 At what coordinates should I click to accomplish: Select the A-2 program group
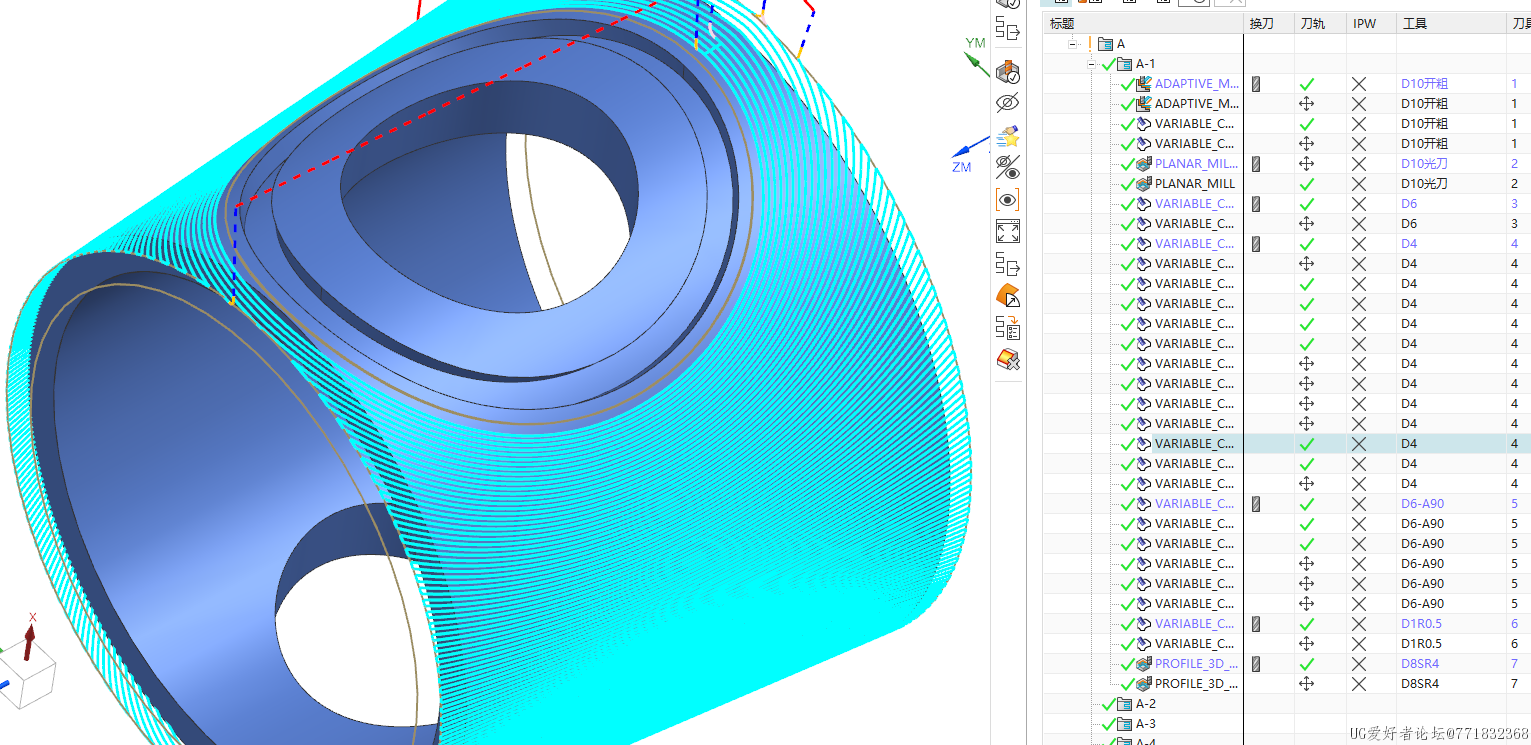point(1146,704)
